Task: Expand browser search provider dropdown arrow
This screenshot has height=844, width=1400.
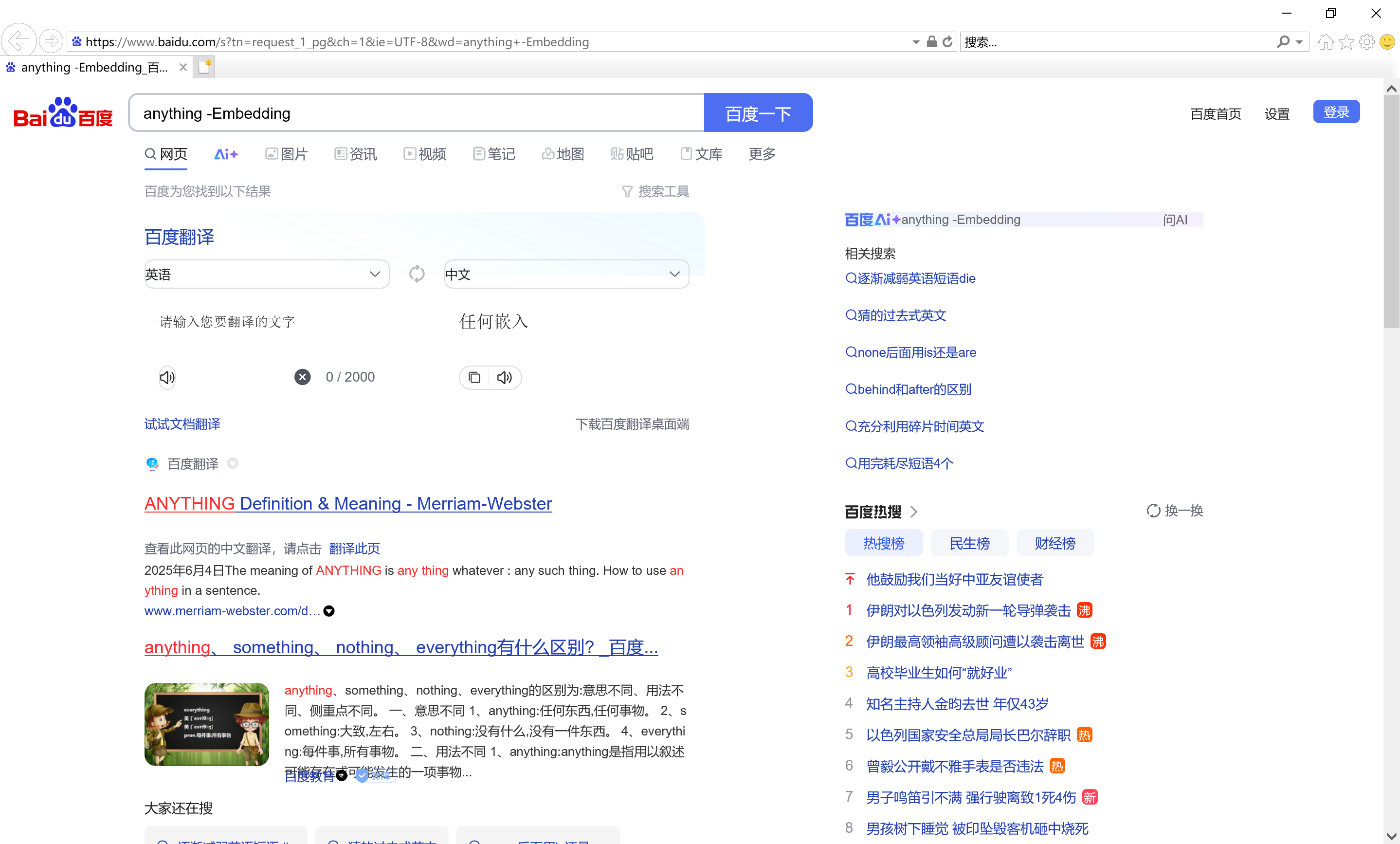Action: tap(1299, 42)
